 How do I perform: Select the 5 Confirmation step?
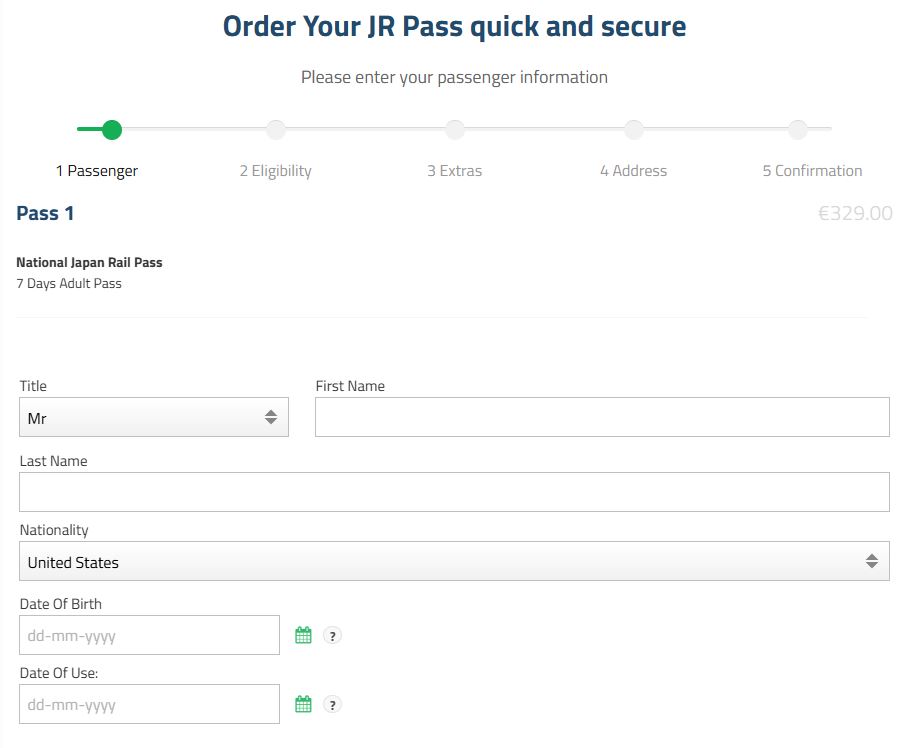(x=813, y=171)
